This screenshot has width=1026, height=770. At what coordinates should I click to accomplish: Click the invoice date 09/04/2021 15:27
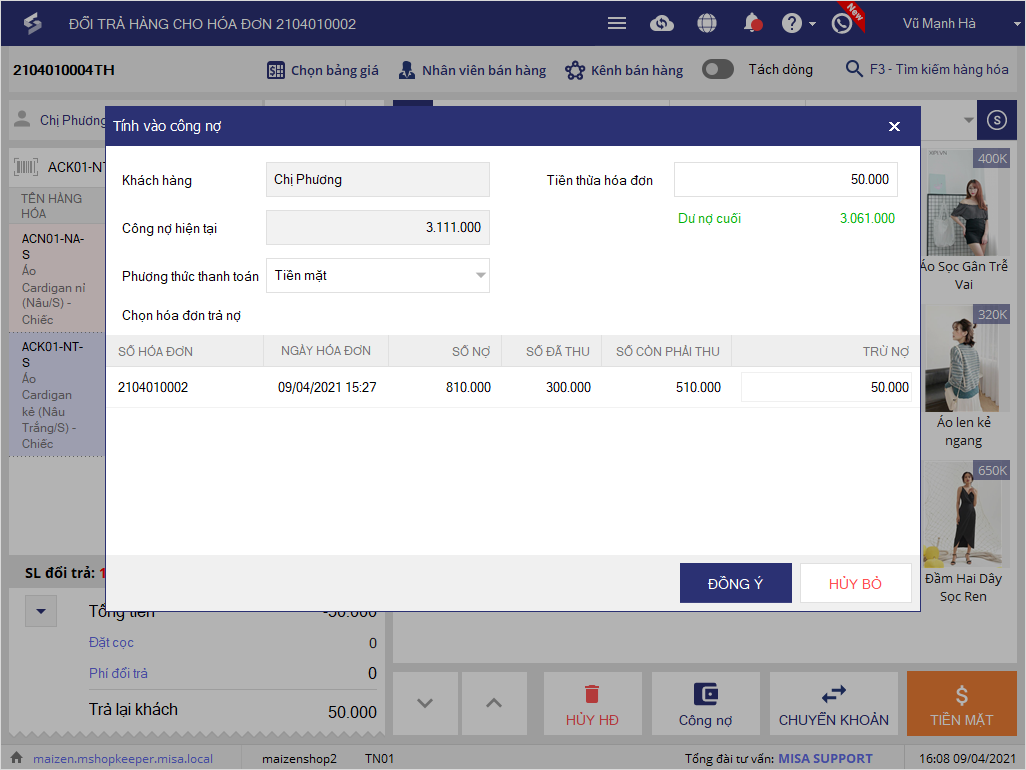[x=327, y=387]
